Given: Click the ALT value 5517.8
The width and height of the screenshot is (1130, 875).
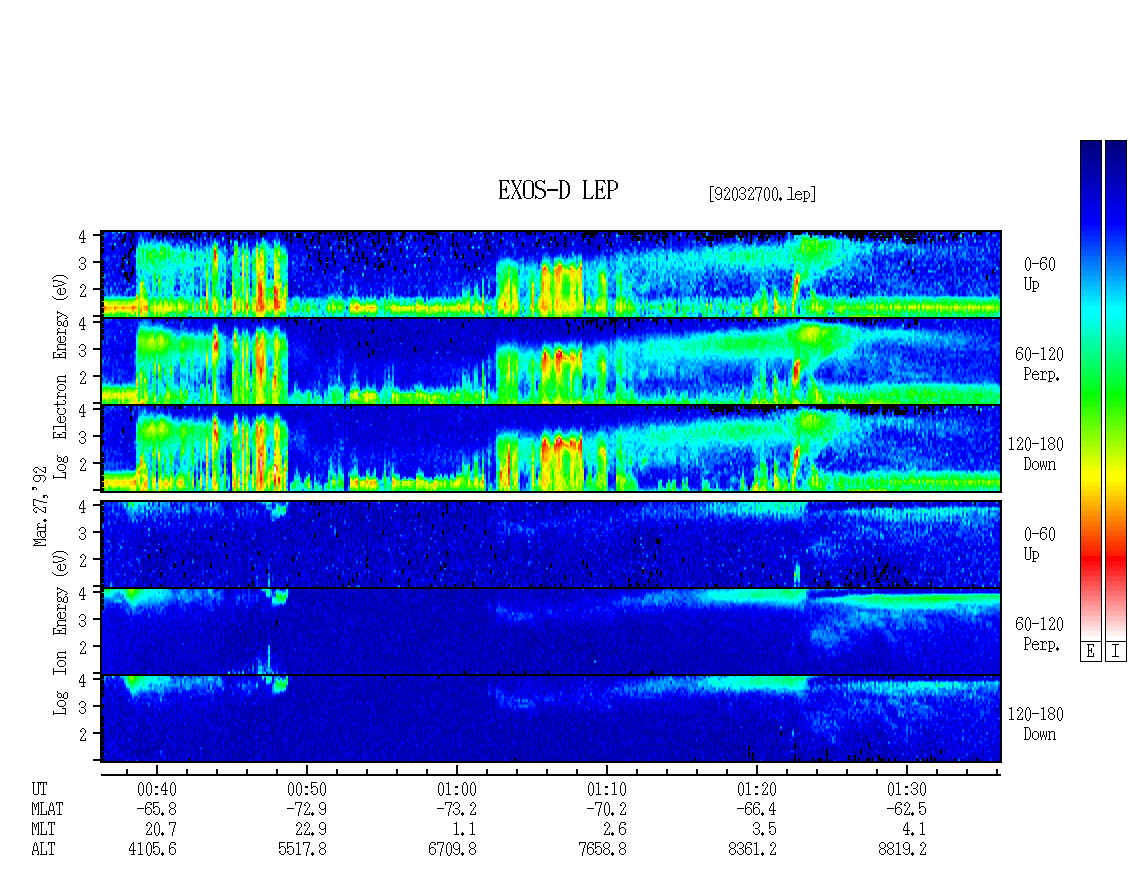Looking at the screenshot, I should [x=303, y=850].
